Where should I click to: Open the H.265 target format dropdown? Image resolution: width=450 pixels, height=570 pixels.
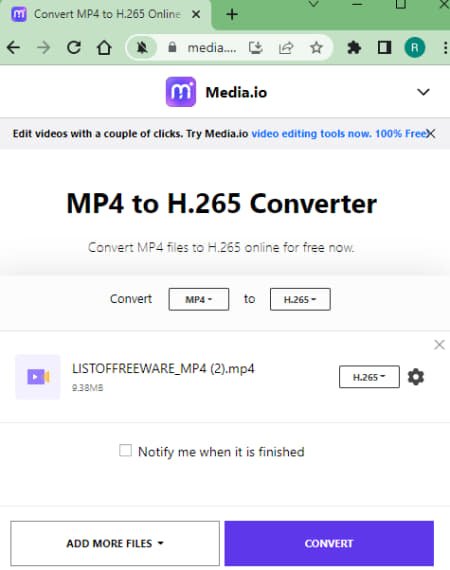pyautogui.click(x=300, y=299)
